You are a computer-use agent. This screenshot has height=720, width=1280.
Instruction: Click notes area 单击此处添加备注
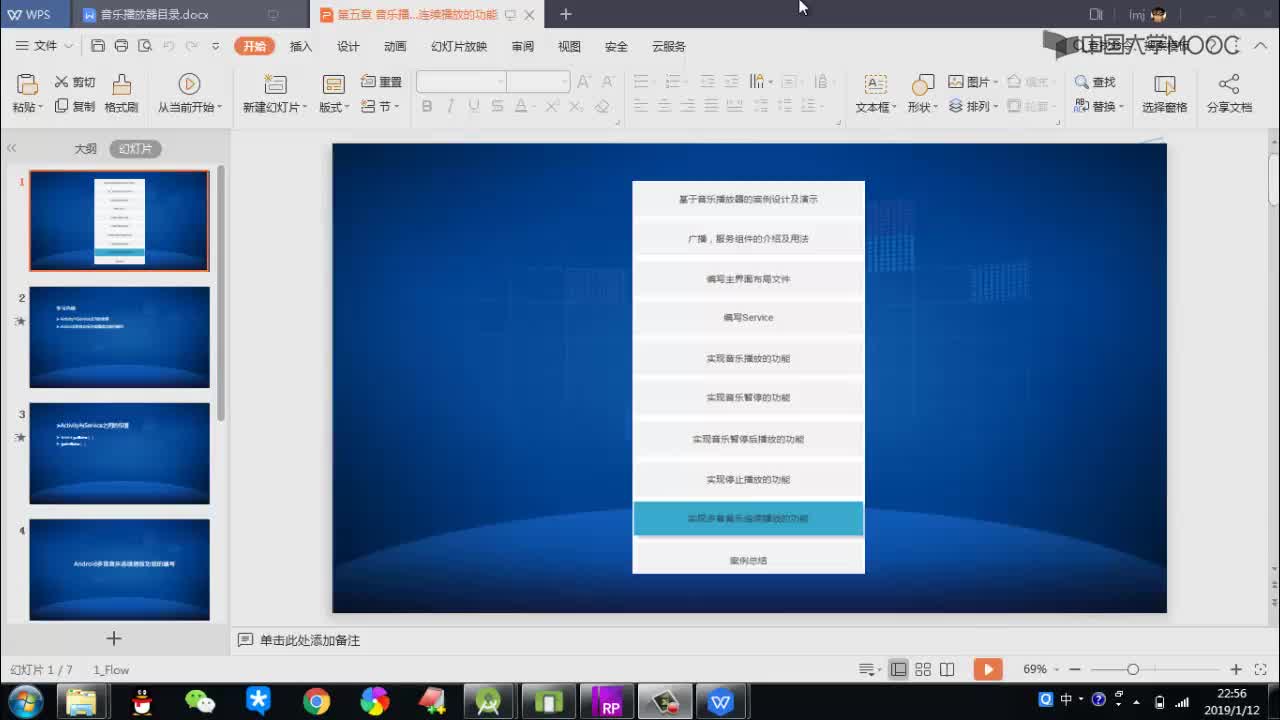(310, 640)
